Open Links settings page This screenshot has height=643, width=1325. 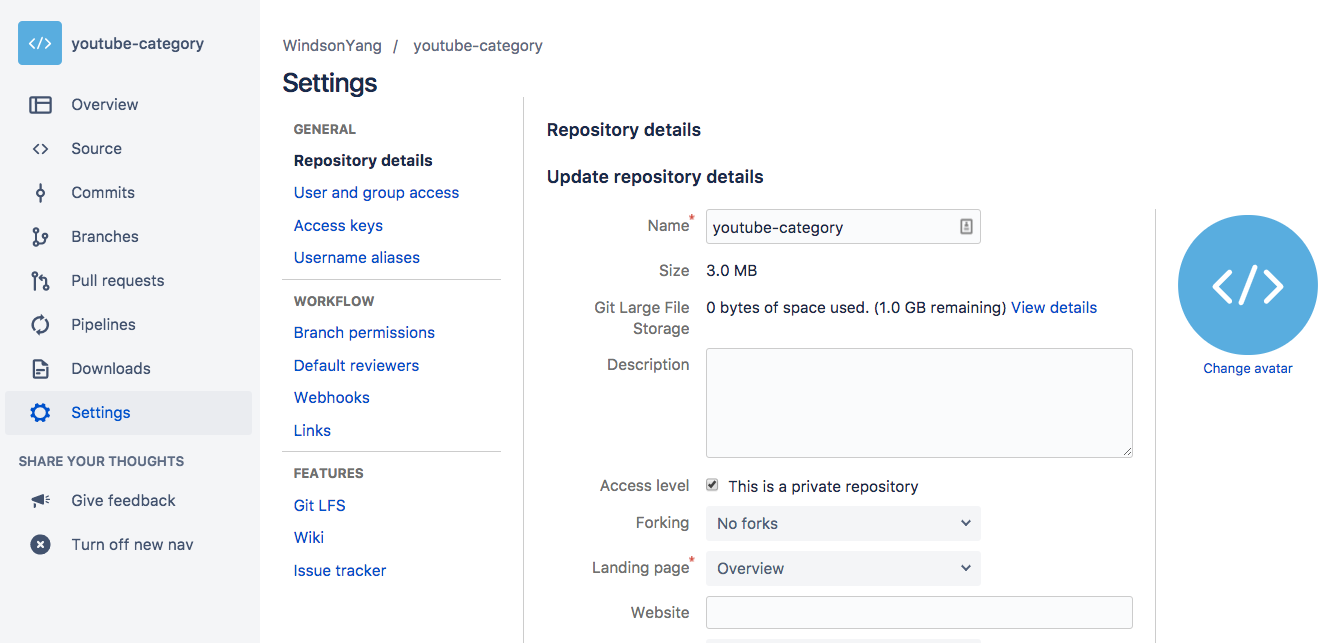click(312, 431)
